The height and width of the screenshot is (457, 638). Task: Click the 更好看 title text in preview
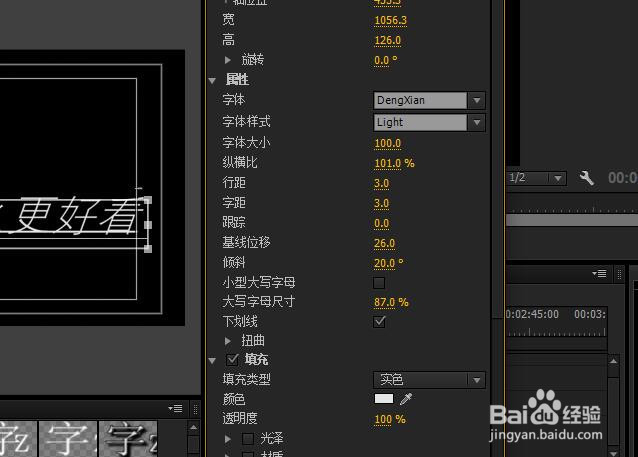(x=78, y=216)
